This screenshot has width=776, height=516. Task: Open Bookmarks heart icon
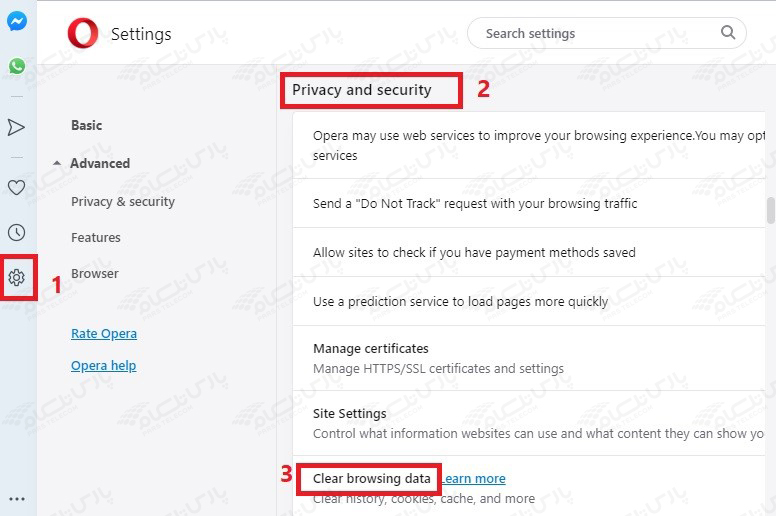[16, 187]
